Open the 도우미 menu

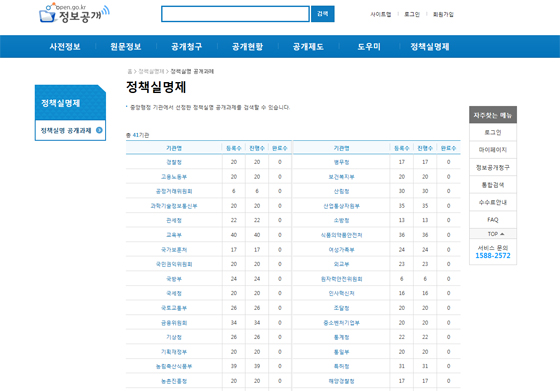369,46
